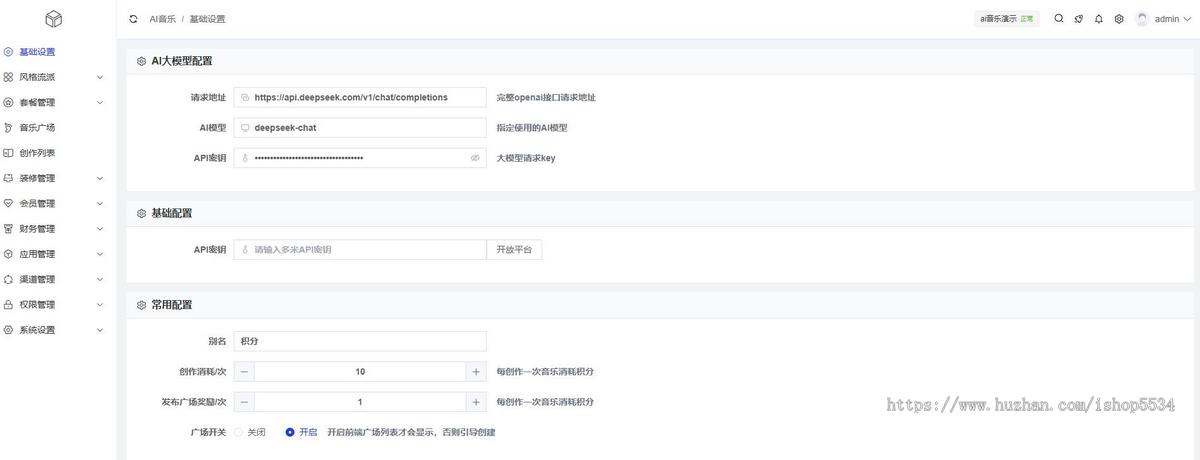The image size is (1200, 460).
Task: Open the search icon in top bar
Action: point(1059,19)
